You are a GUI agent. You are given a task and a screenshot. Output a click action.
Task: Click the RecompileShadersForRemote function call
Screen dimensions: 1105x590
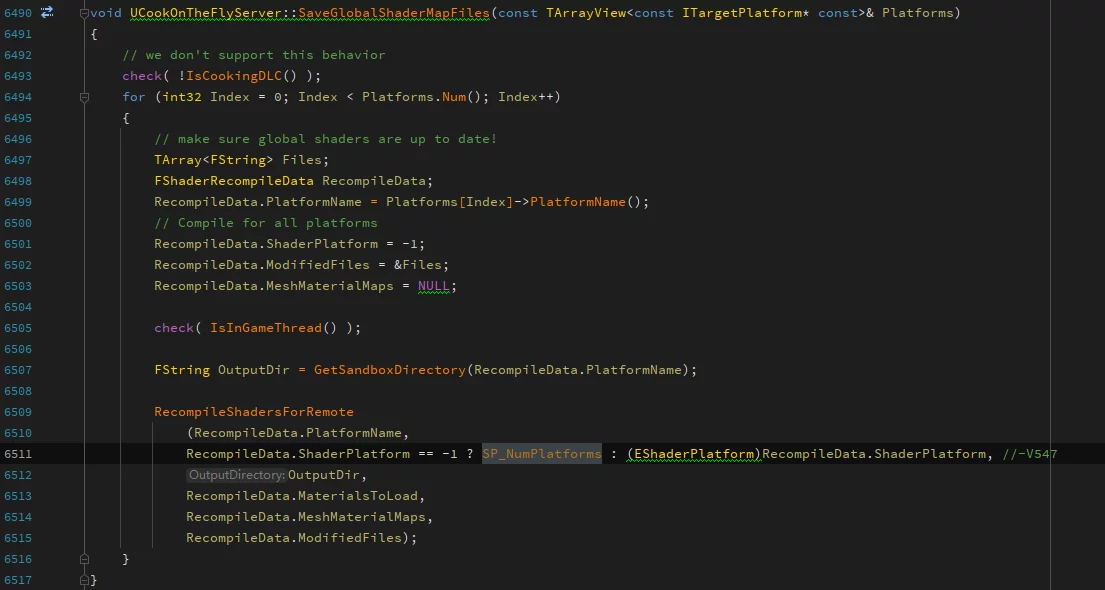click(x=254, y=412)
